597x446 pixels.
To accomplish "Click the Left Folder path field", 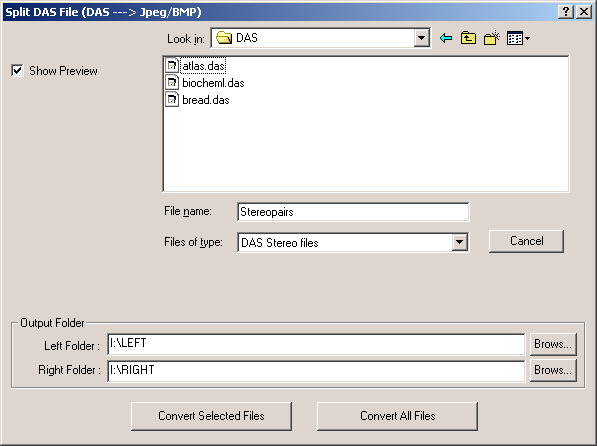I will coord(316,344).
